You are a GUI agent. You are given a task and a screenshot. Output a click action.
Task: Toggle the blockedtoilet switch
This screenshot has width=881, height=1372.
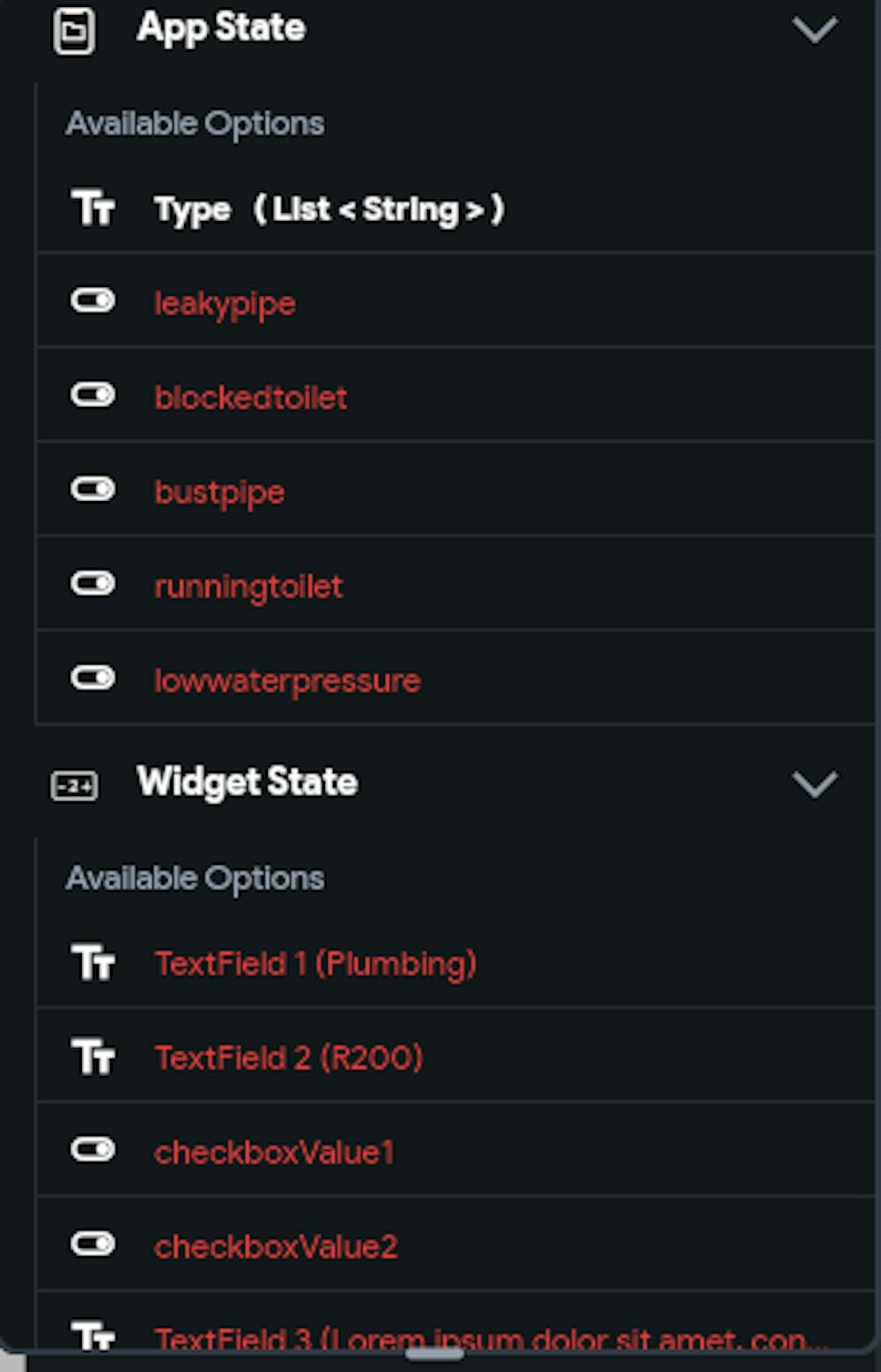pyautogui.click(x=93, y=395)
